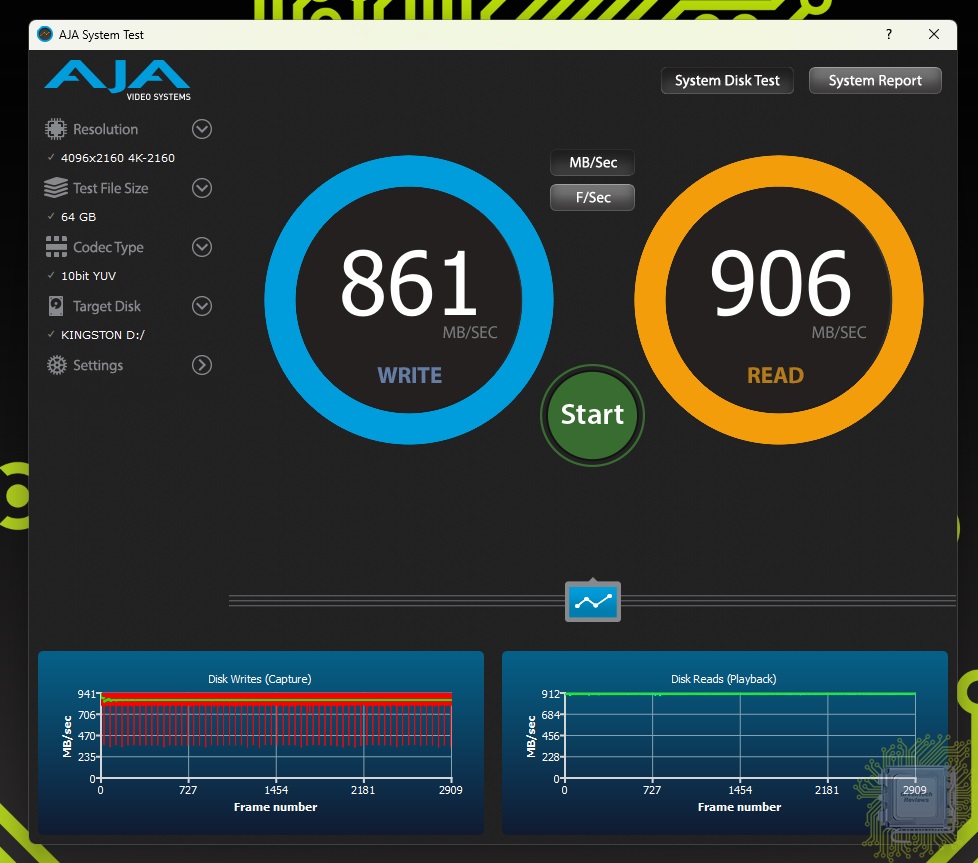Click the Disk Writes (Capture) graph
Image resolution: width=978 pixels, height=863 pixels.
point(275,735)
